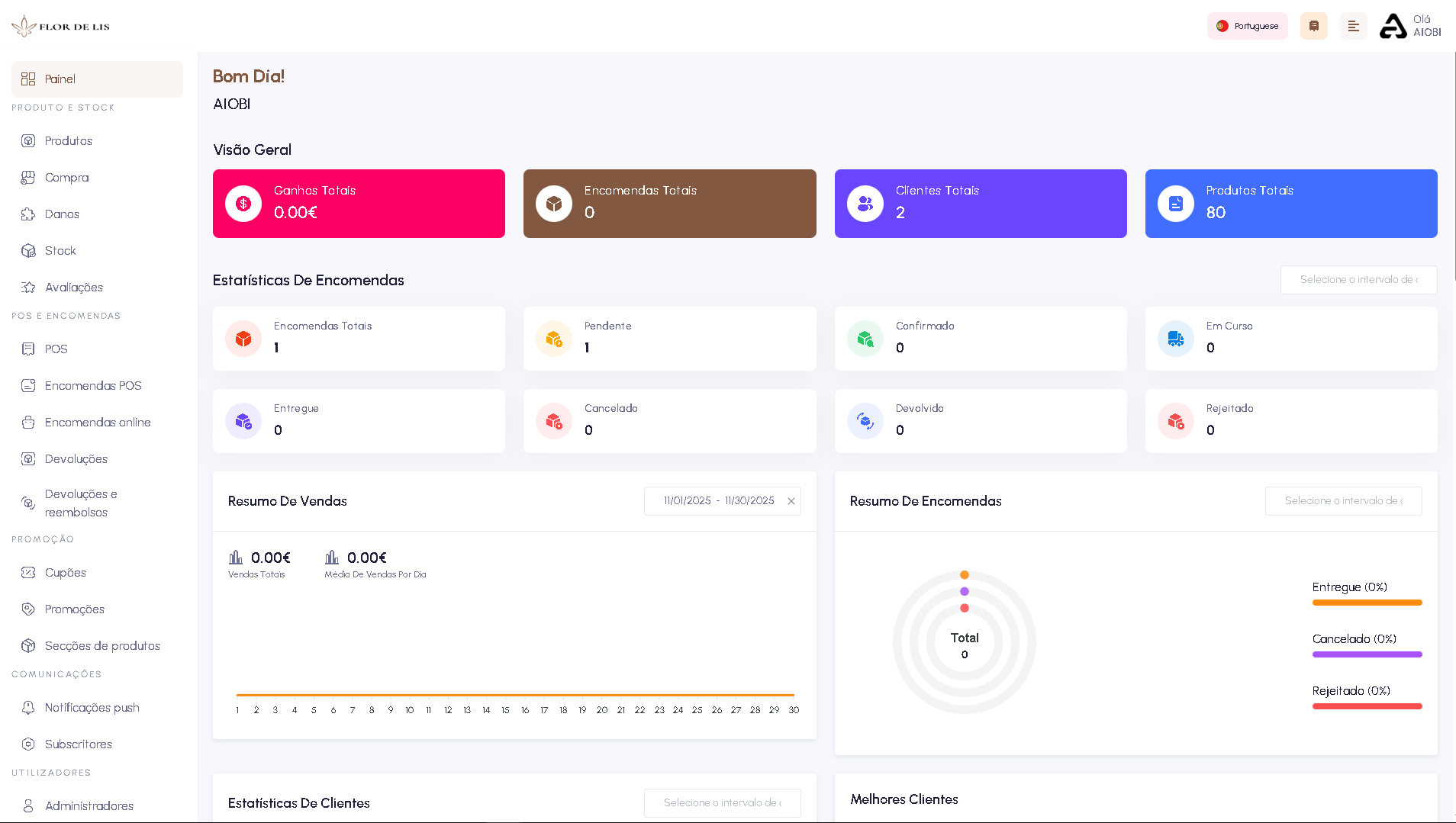Click the Clientes Totais card
Screen dimensions: 1456x823
click(x=981, y=204)
